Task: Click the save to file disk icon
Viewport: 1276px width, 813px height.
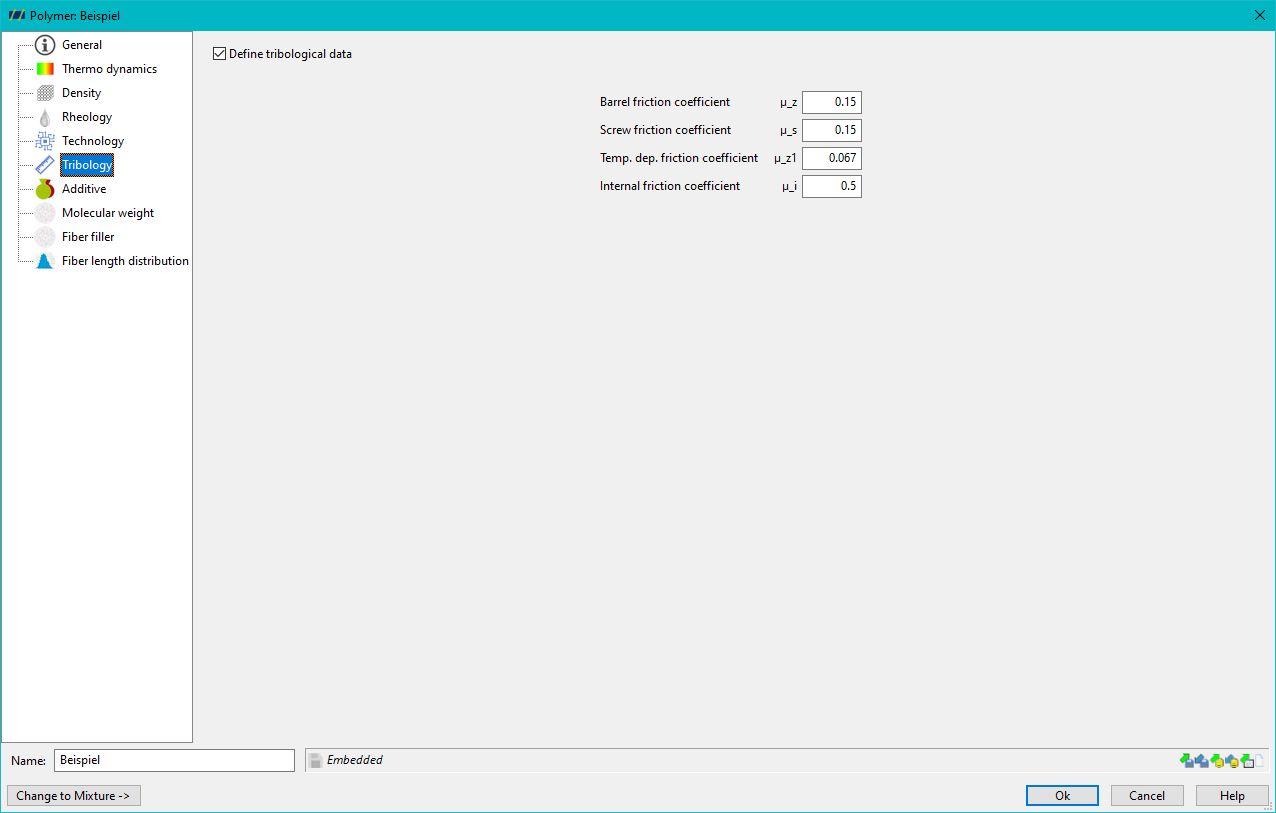Action: 1202,761
